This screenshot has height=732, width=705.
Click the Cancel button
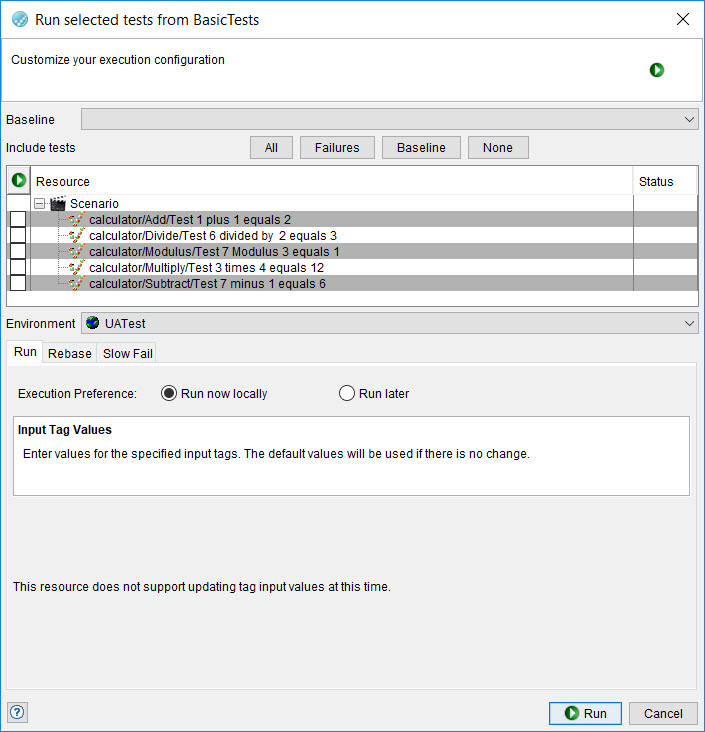click(663, 713)
